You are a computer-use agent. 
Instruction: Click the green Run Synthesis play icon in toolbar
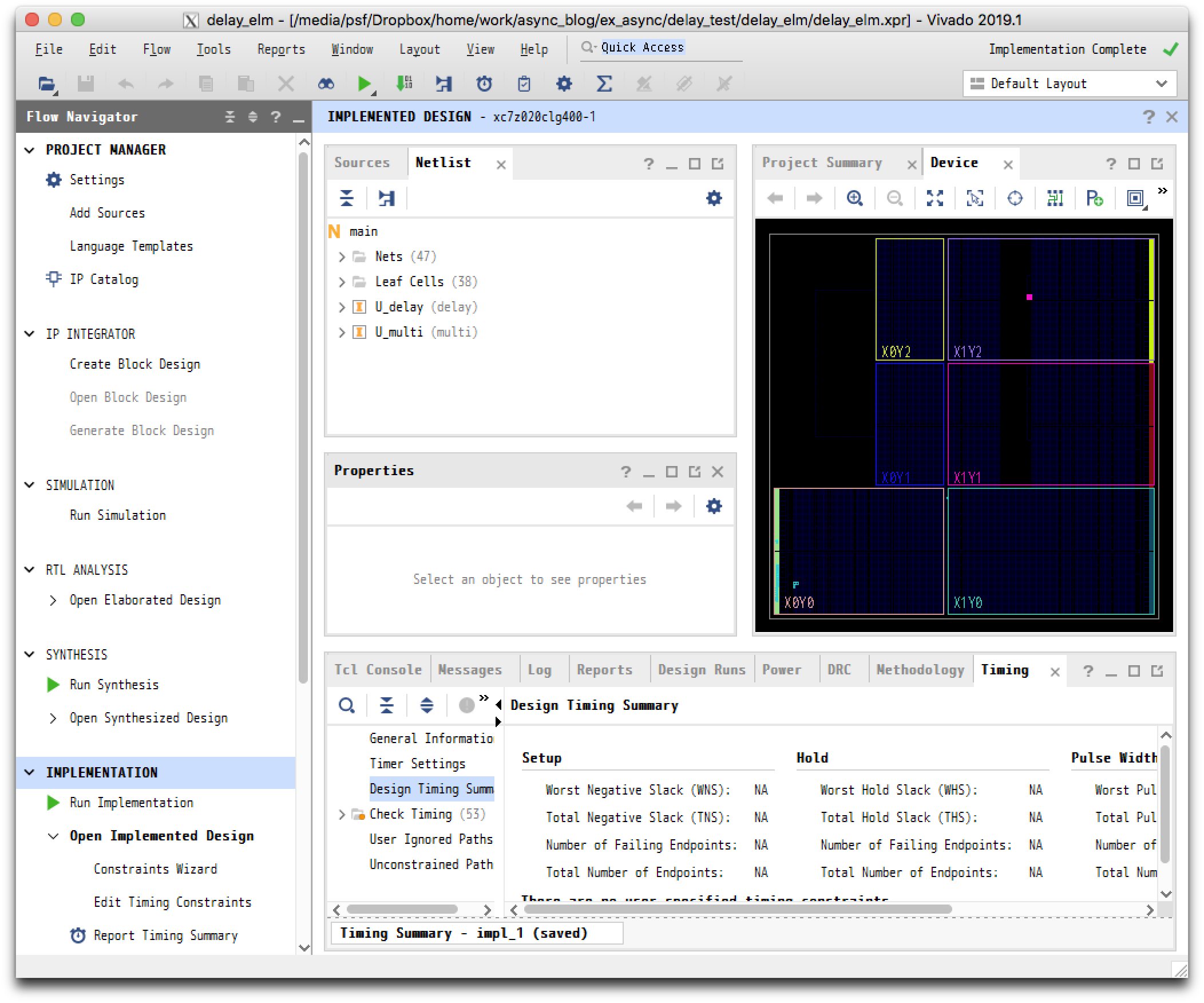363,84
